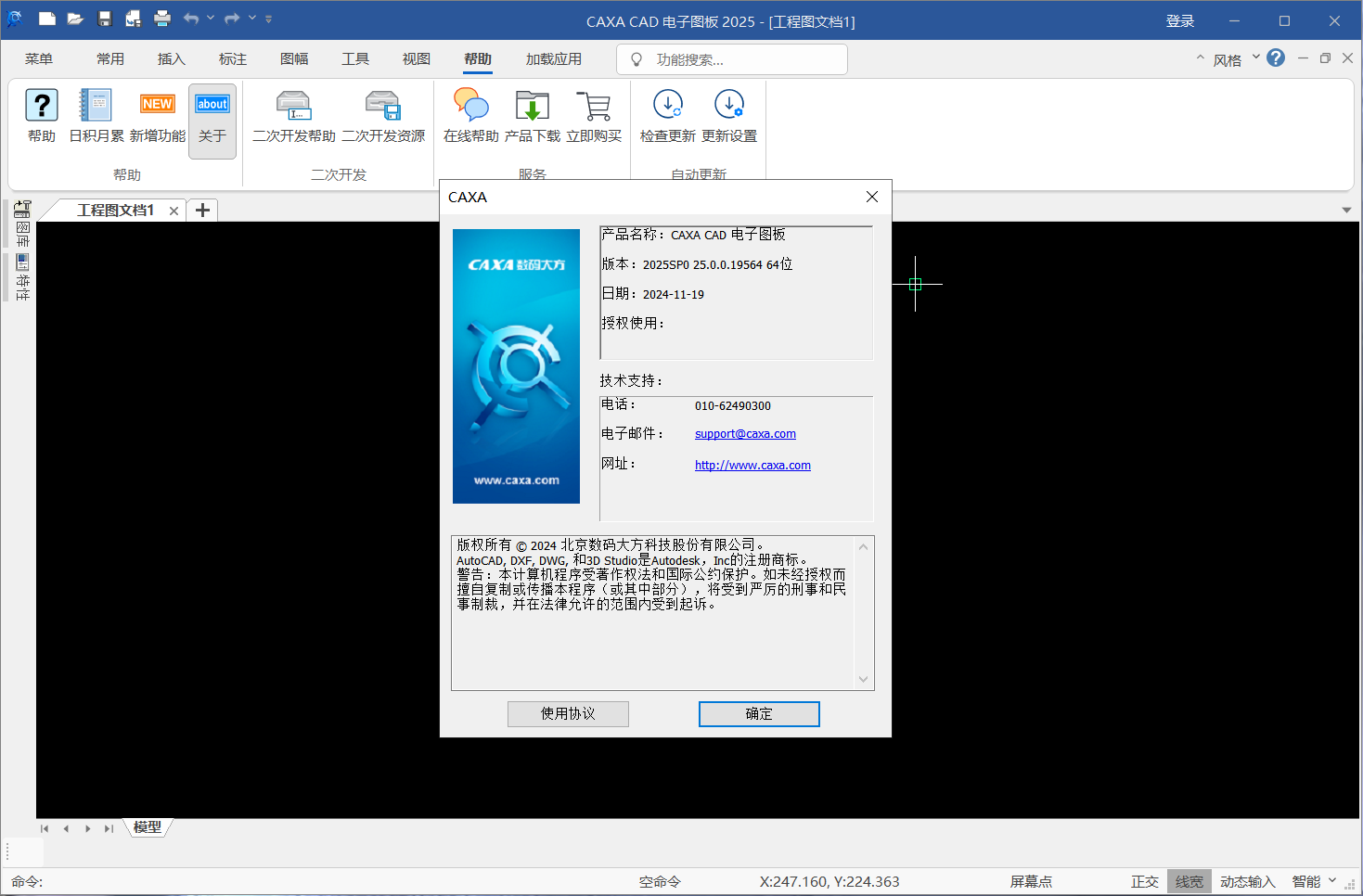
Task: Enable 正交 orthogonal mode in status bar
Action: tap(1145, 881)
